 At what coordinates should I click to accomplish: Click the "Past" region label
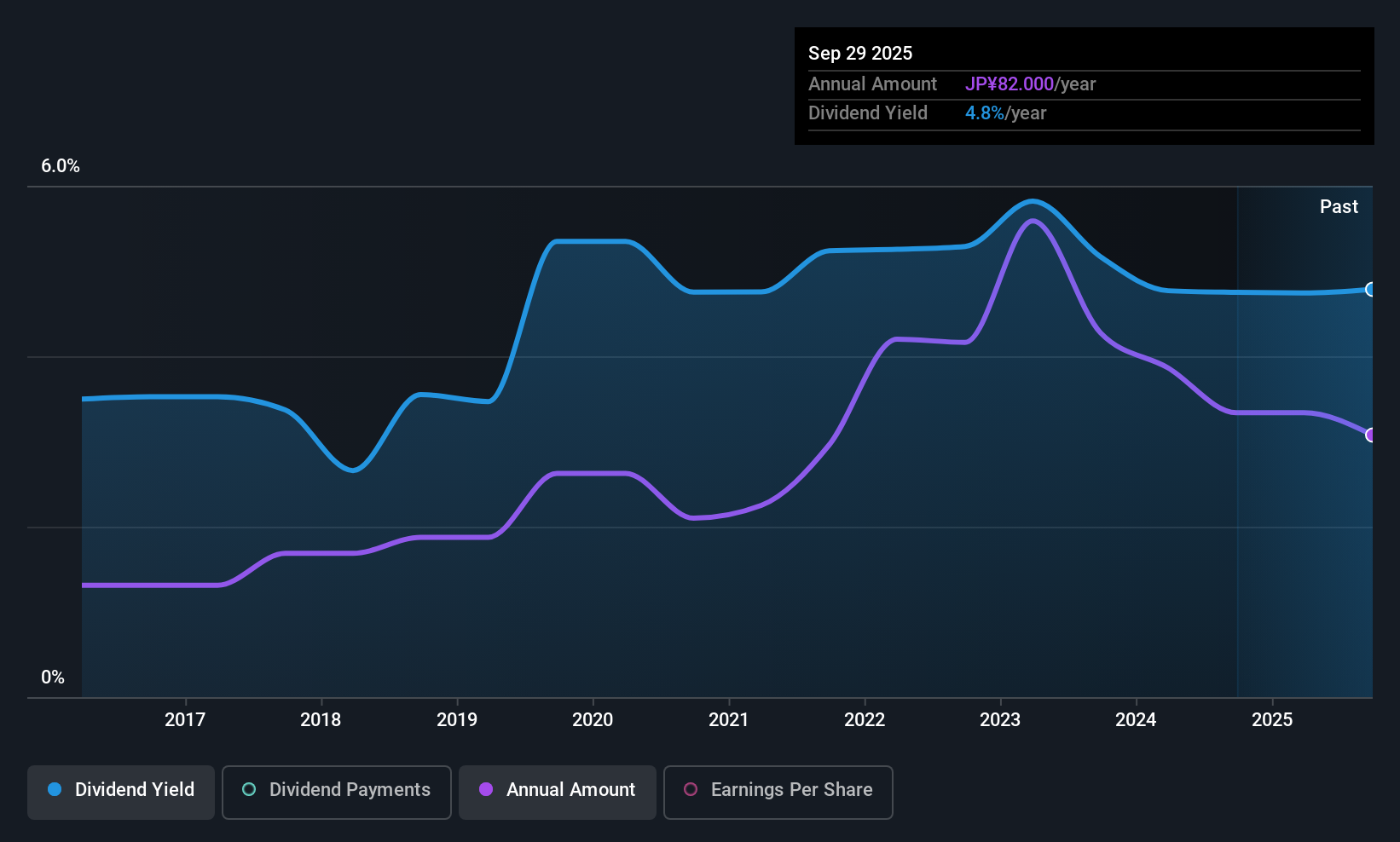(x=1339, y=207)
